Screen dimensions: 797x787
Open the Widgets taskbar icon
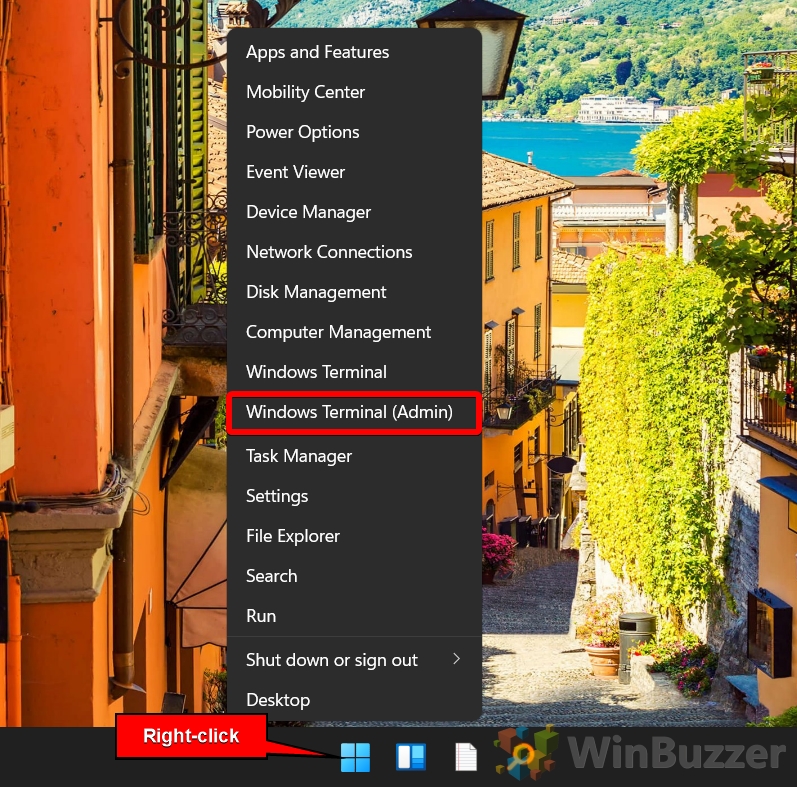tap(411, 757)
